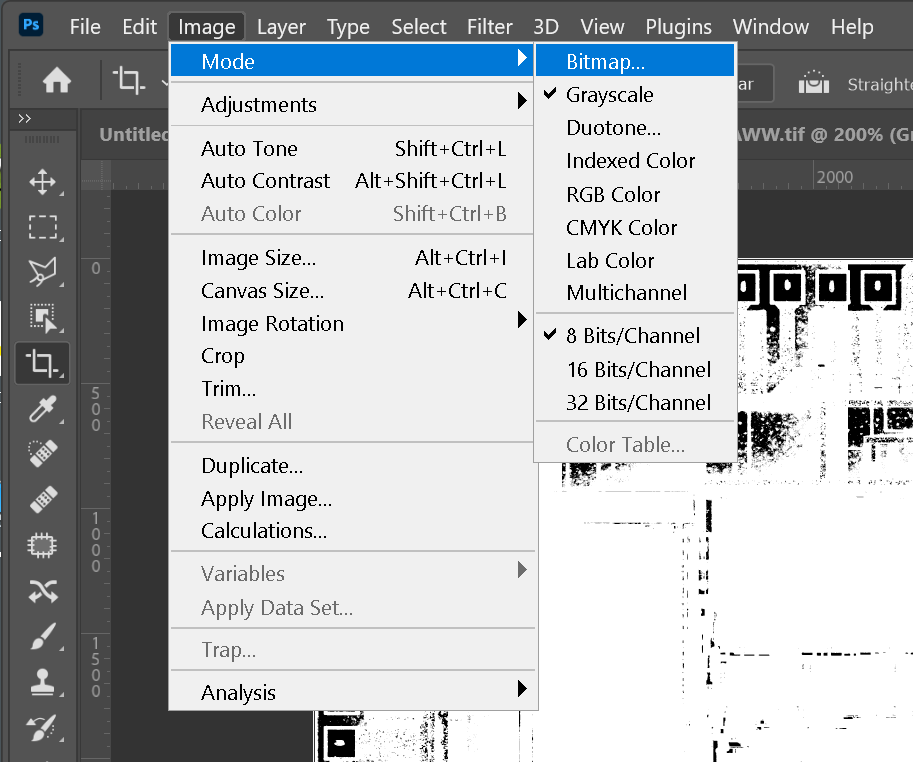
Task: Open the Window menu
Action: coord(770,27)
